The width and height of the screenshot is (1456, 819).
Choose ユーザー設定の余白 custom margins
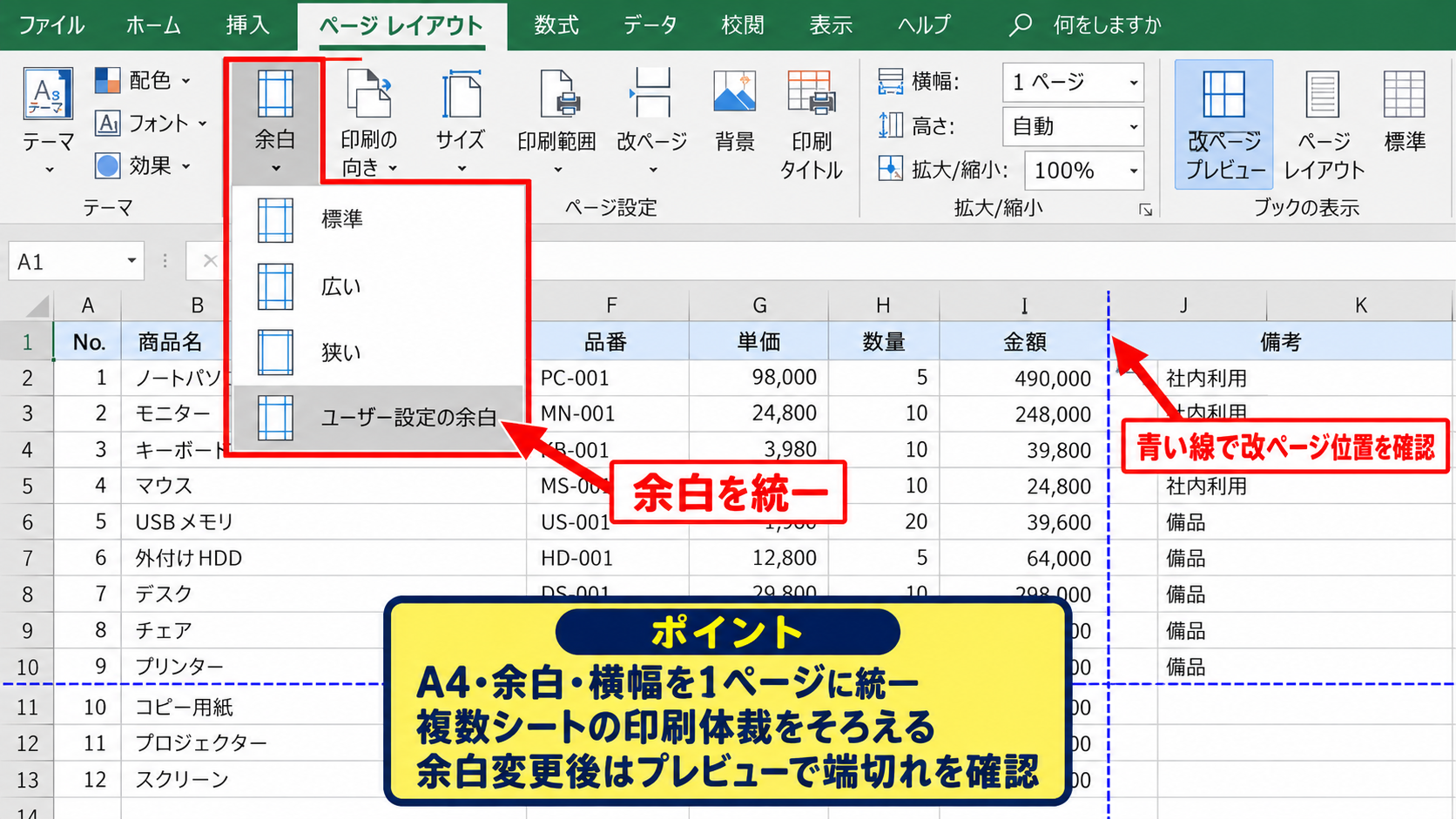tap(379, 418)
